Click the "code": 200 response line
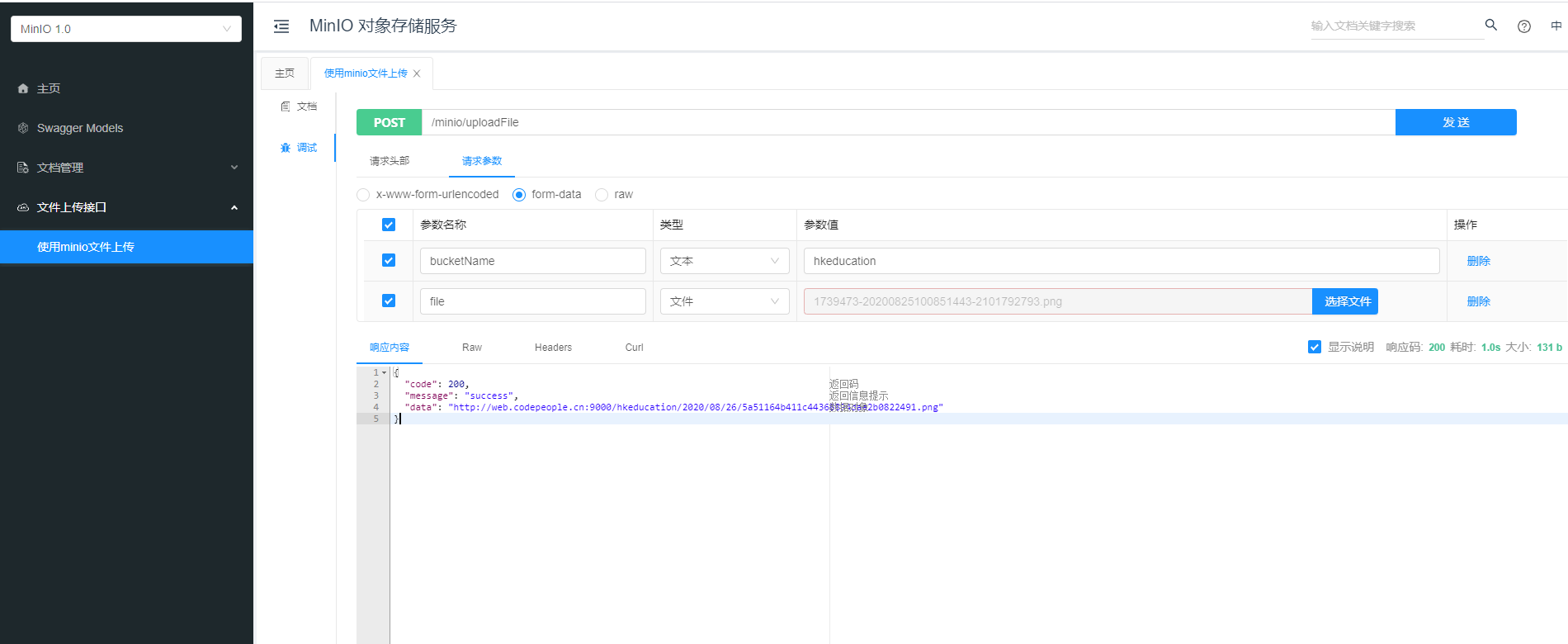Viewport: 1568px width, 644px height. (x=437, y=384)
